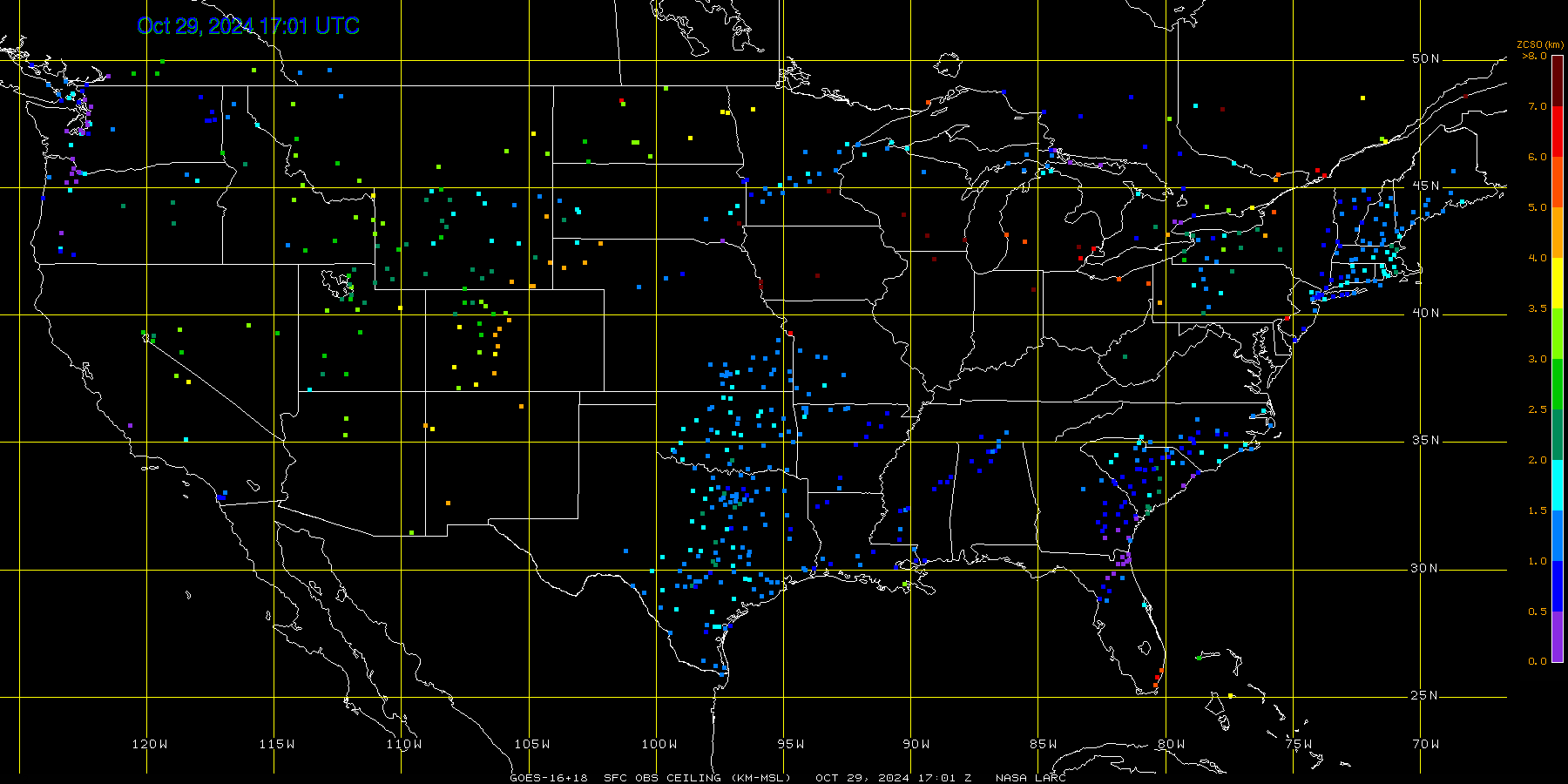Screen dimensions: 1568x784
Task: Click the "90 W" longitude label
Action: 916,744
